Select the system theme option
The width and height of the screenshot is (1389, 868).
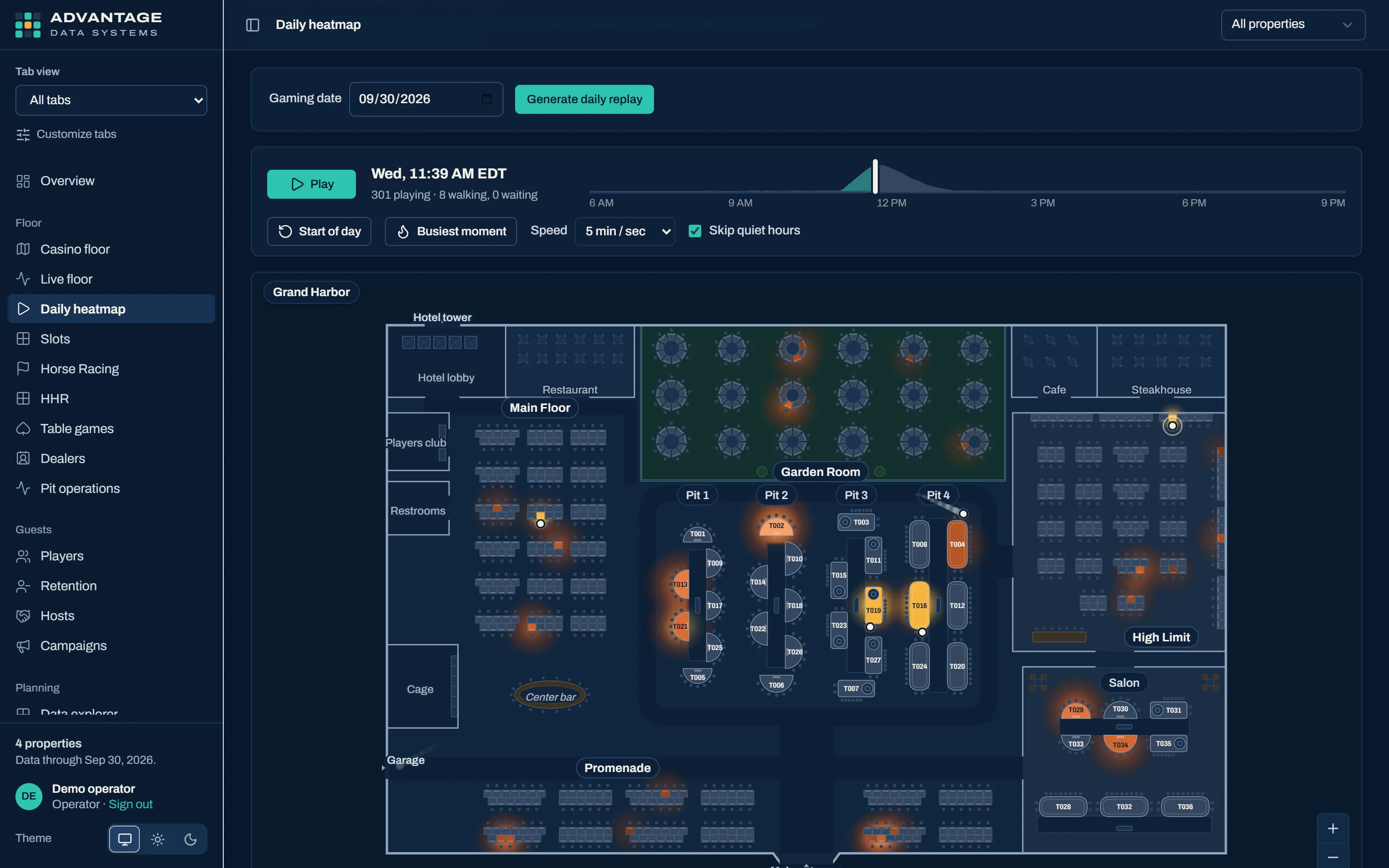coord(124,839)
